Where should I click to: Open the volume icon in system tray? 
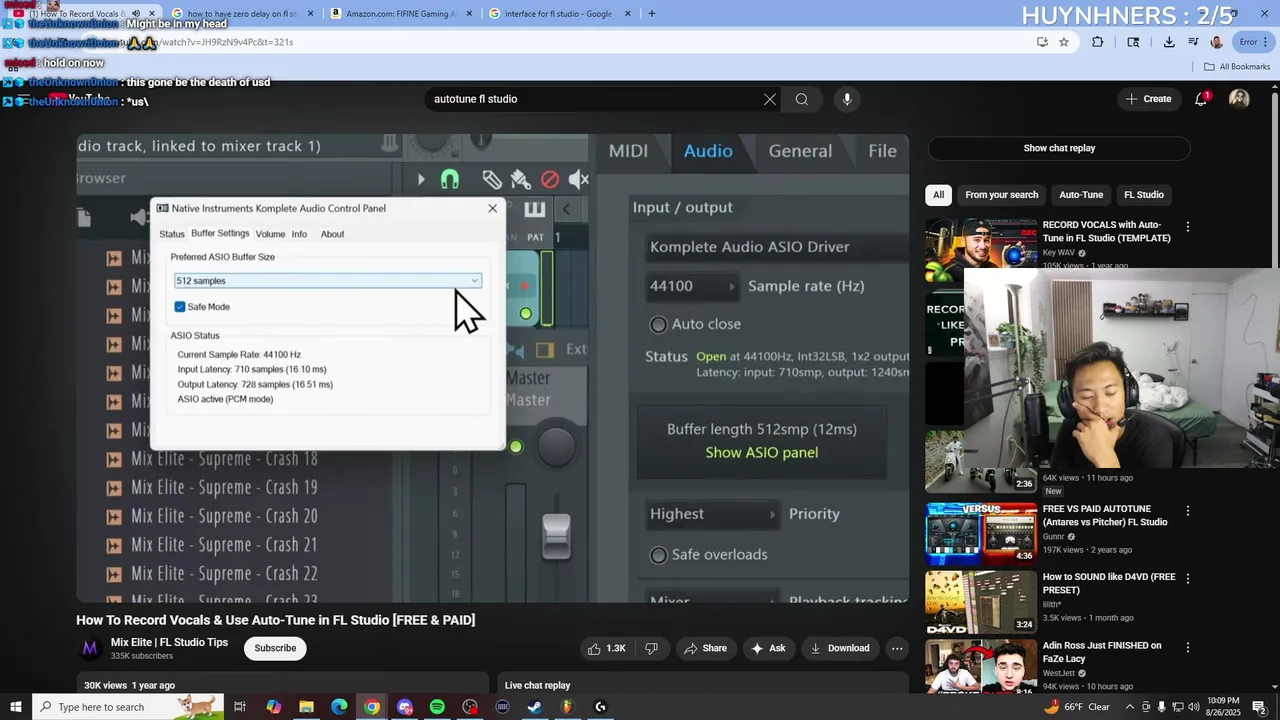(x=1193, y=707)
